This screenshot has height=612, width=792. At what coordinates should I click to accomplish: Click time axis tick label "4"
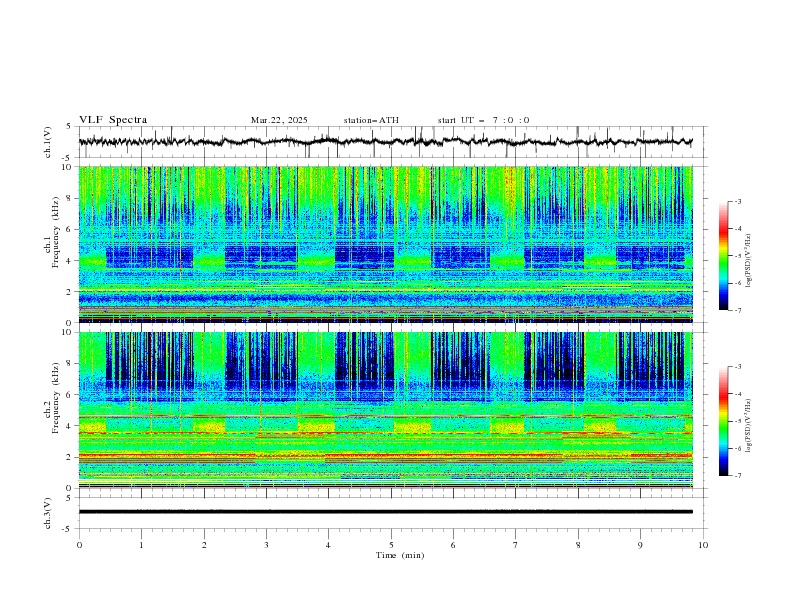[328, 545]
